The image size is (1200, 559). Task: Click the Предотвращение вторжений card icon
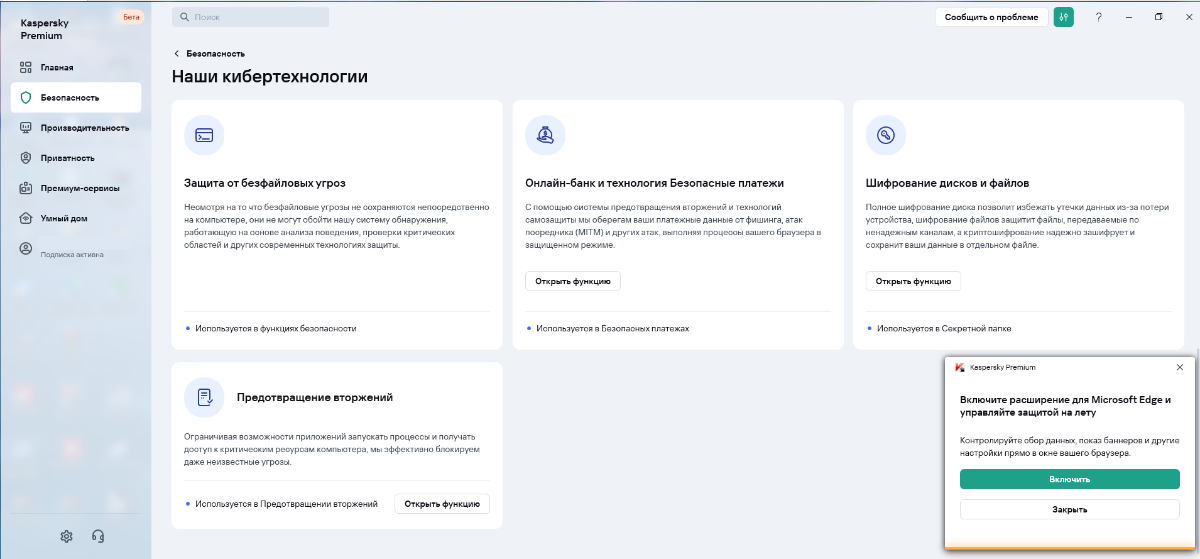tap(204, 397)
